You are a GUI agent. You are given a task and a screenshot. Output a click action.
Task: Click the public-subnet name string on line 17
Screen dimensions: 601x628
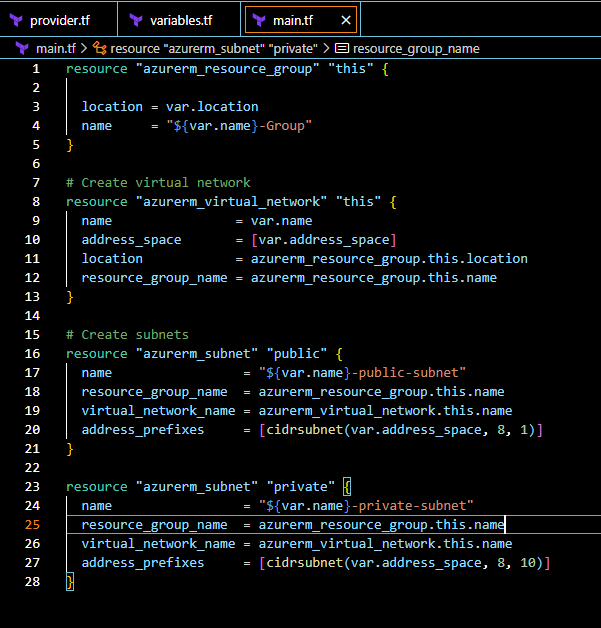(x=362, y=373)
